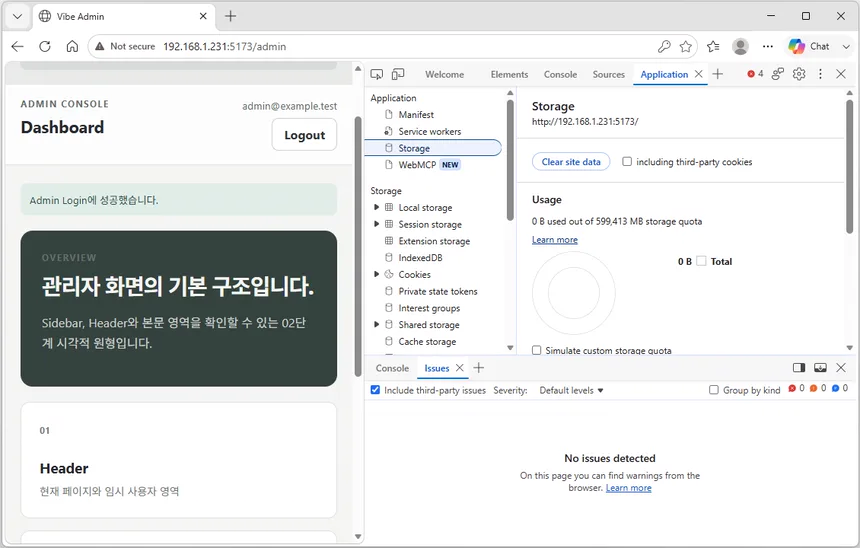860x548 pixels.
Task: Open customize and control DevTools menu
Action: (821, 74)
